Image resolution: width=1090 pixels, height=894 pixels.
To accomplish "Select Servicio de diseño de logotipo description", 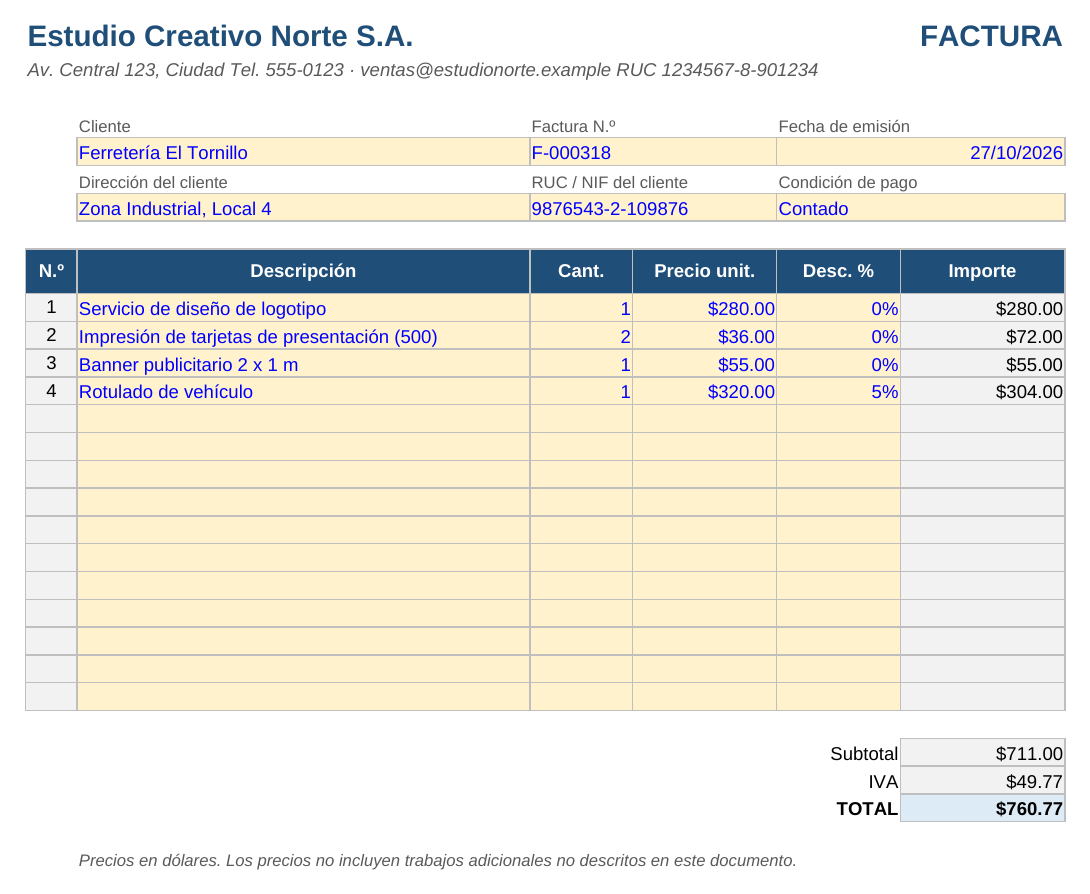I will [x=303, y=308].
